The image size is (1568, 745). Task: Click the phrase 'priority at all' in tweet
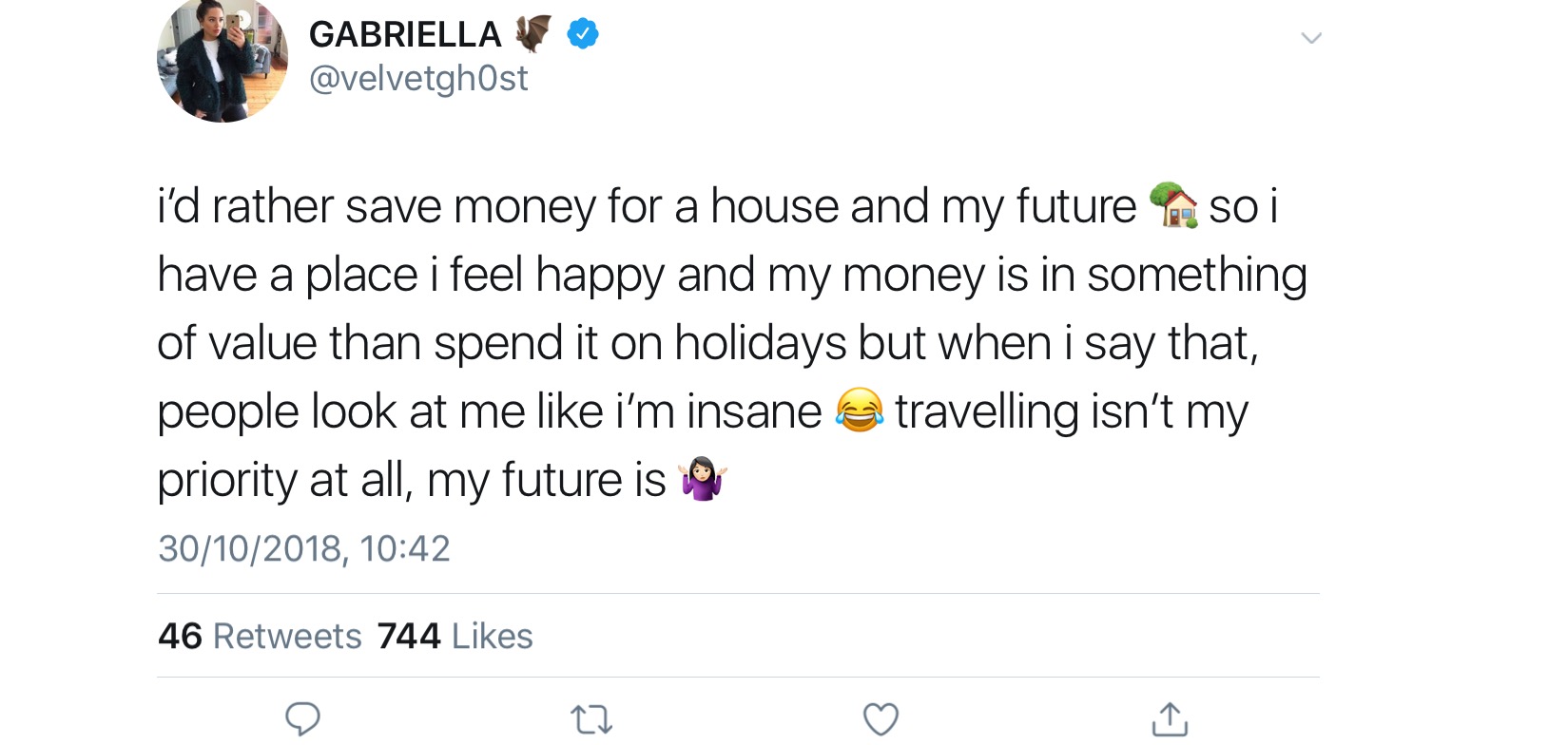[284, 480]
